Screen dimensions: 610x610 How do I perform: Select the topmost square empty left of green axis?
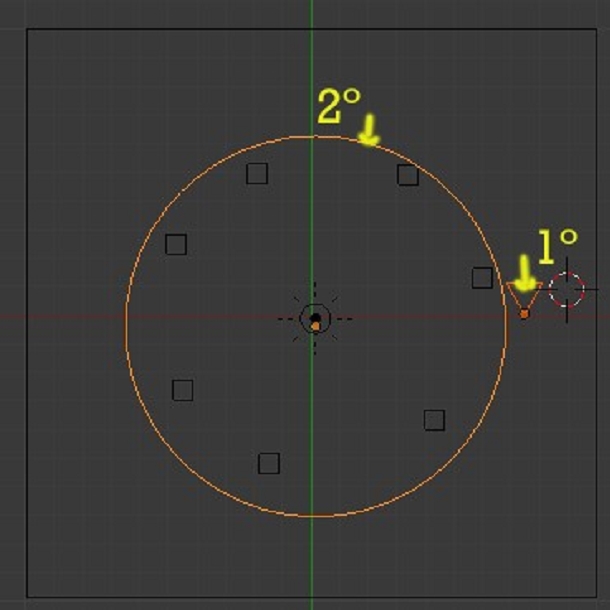coord(257,174)
